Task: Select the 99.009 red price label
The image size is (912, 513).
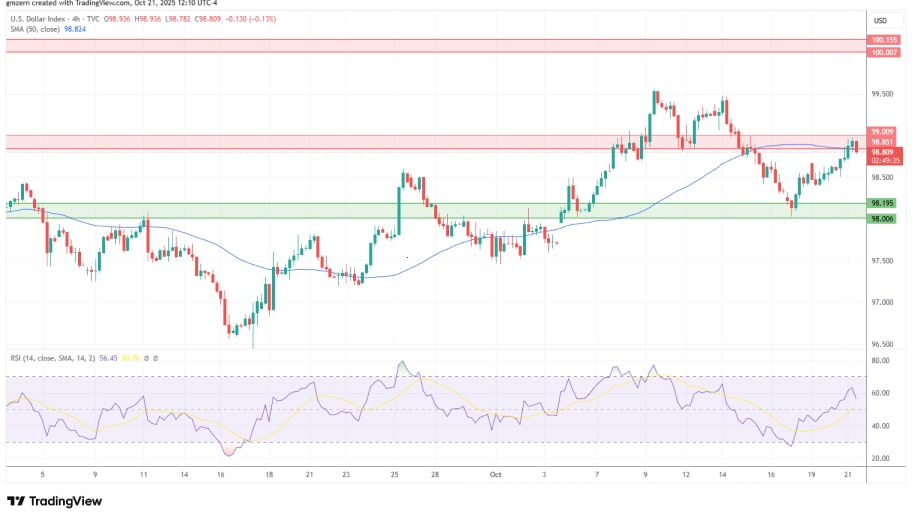Action: tap(883, 132)
